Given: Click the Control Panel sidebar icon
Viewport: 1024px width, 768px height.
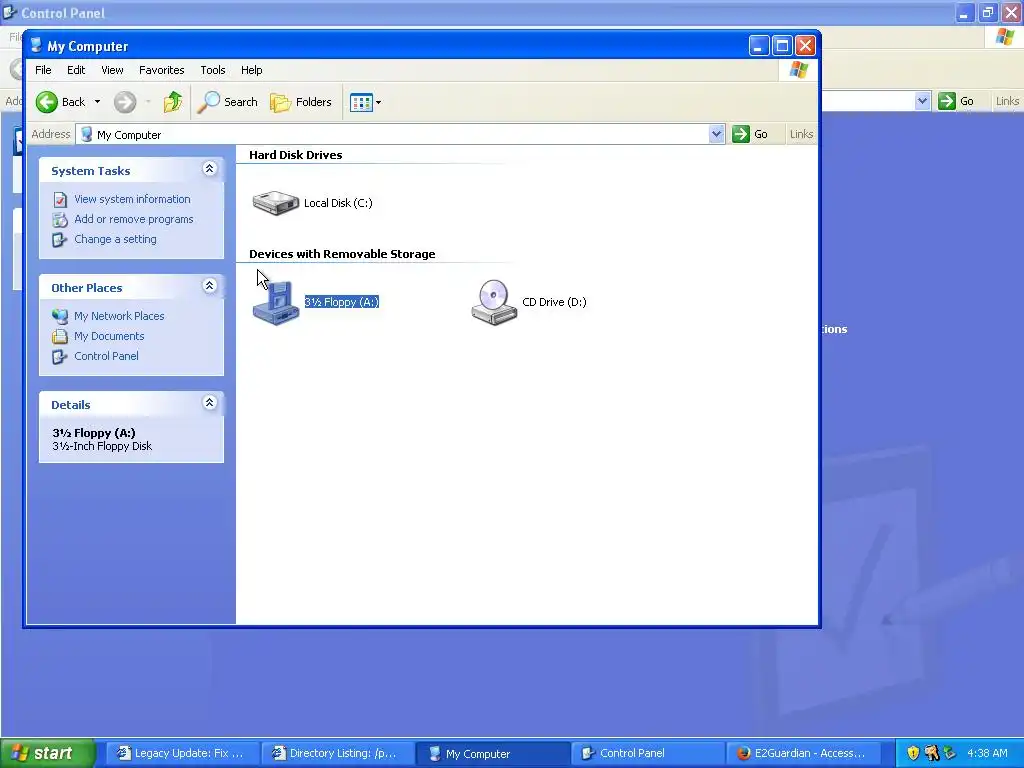Looking at the screenshot, I should (x=60, y=357).
